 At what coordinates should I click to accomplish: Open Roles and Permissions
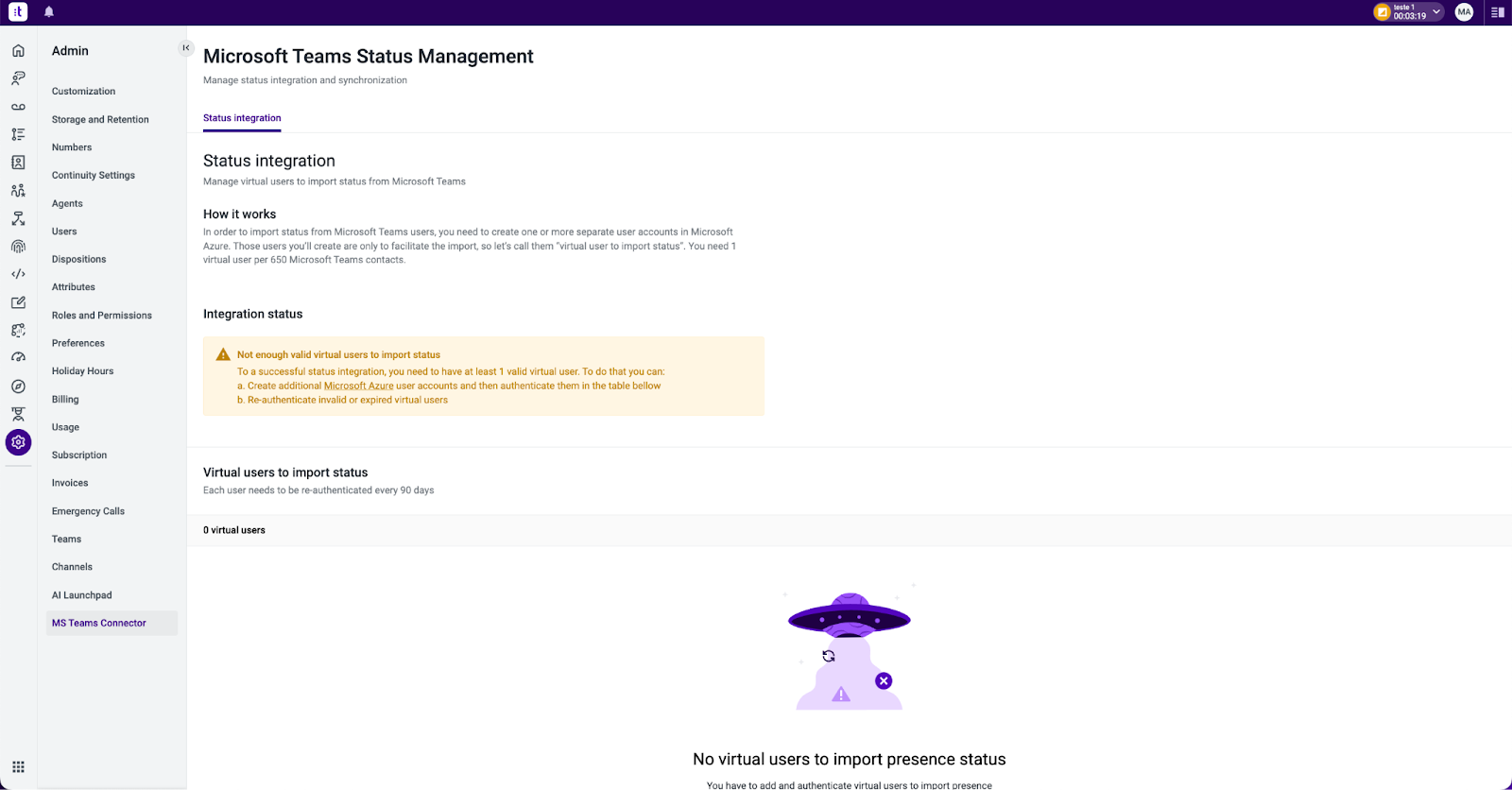point(102,316)
